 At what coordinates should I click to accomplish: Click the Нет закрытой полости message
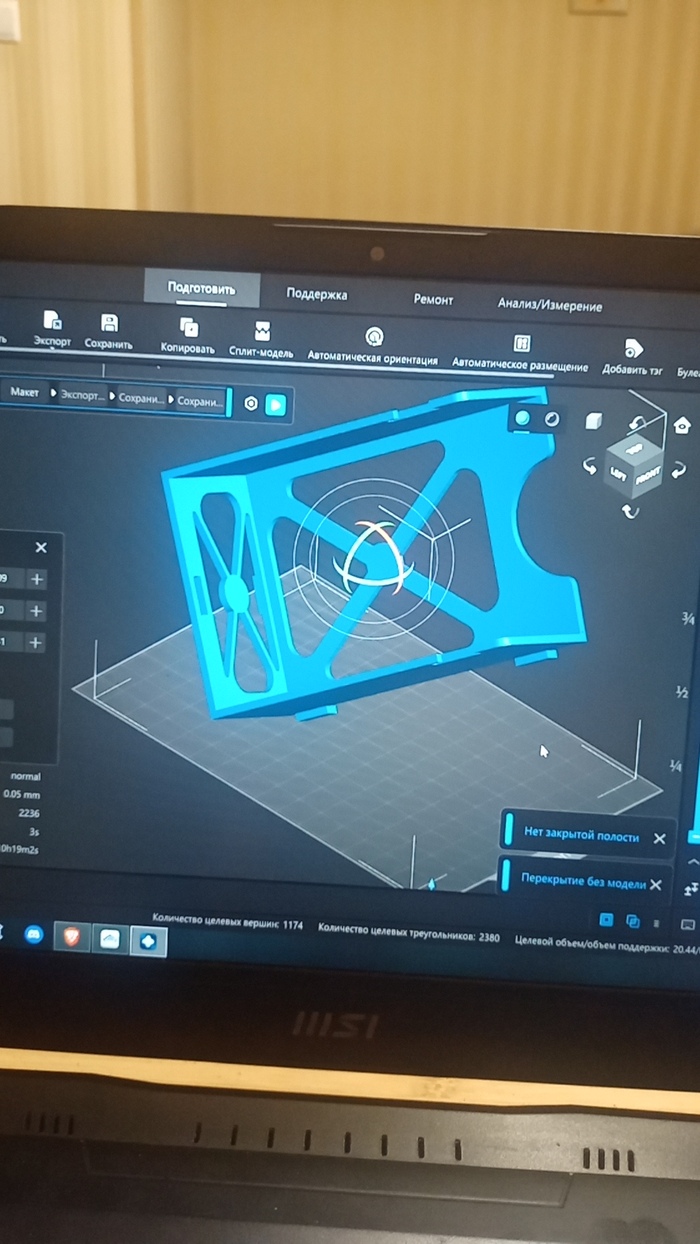581,833
